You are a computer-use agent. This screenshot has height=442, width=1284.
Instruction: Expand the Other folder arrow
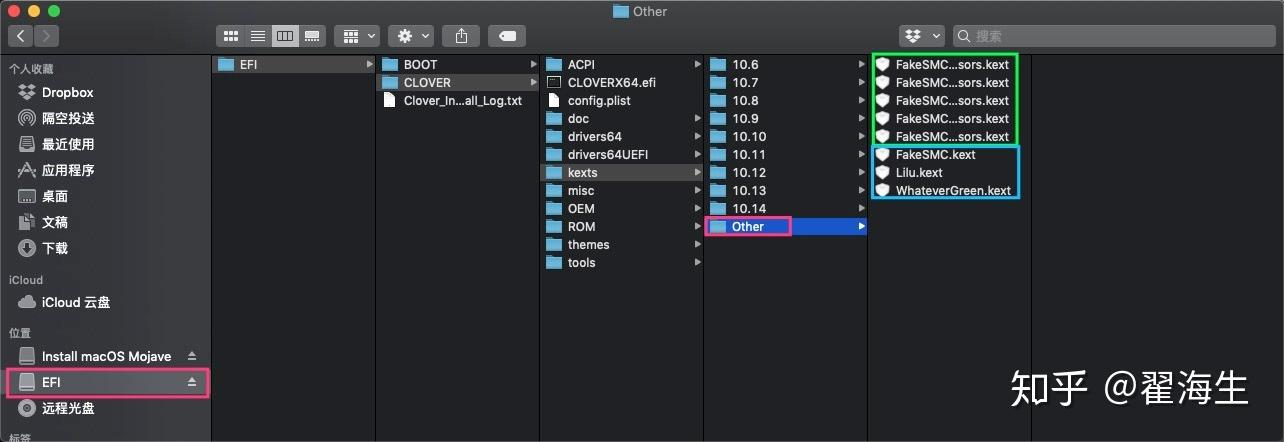tap(861, 227)
